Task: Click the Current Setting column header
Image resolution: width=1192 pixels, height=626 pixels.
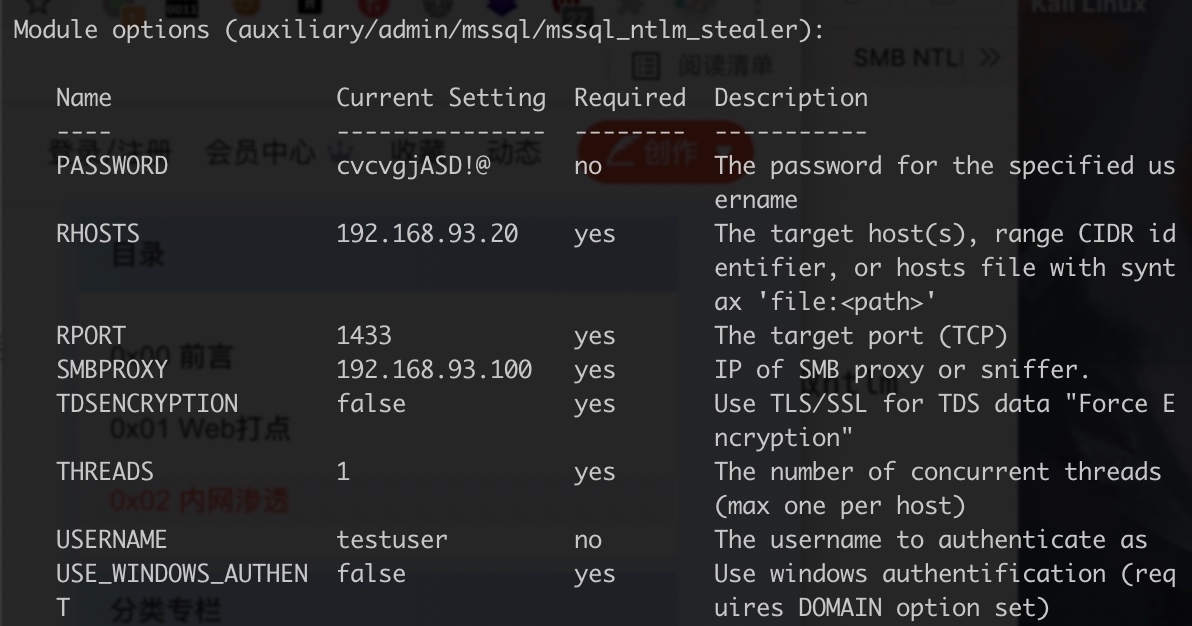Action: pos(441,98)
